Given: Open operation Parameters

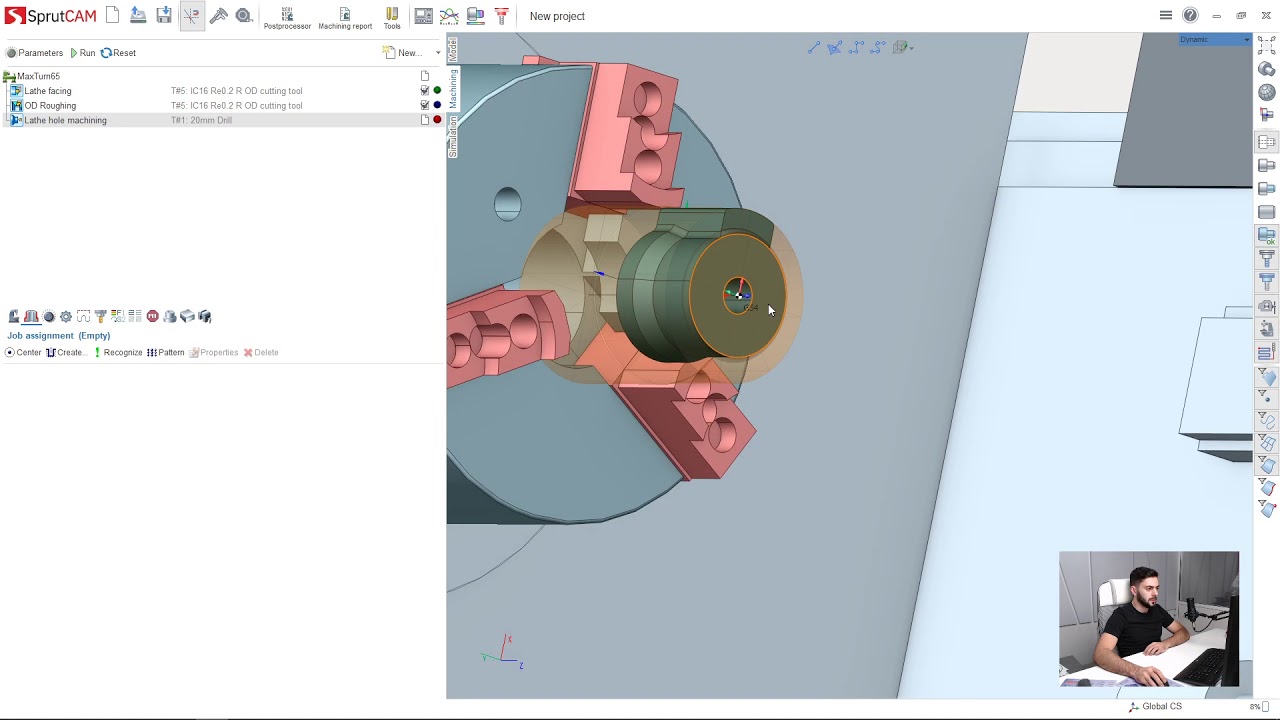Looking at the screenshot, I should coord(35,53).
